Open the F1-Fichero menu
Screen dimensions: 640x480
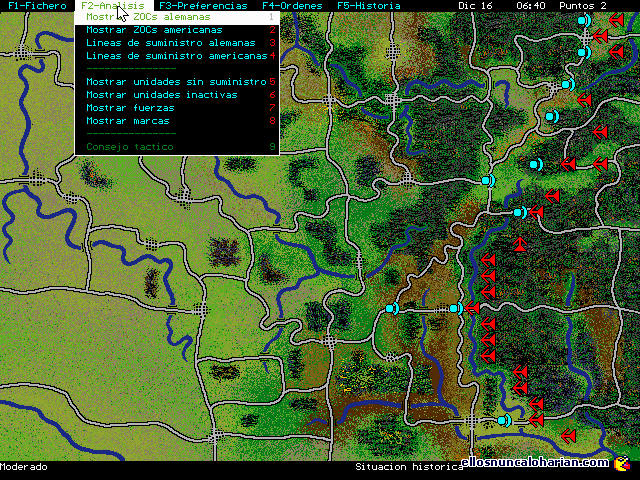pos(37,6)
